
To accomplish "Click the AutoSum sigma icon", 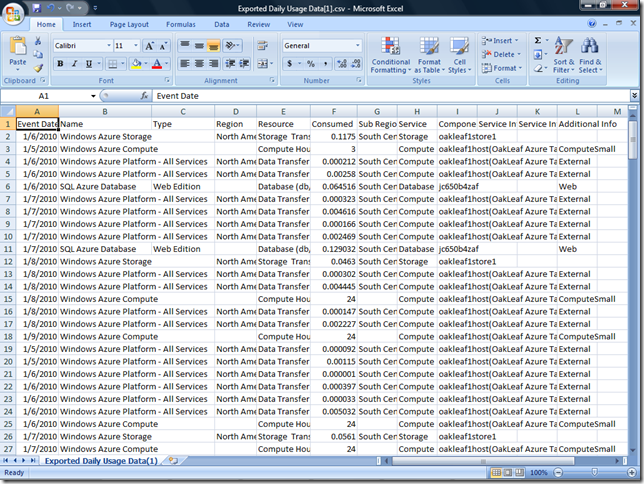I will pyautogui.click(x=538, y=40).
